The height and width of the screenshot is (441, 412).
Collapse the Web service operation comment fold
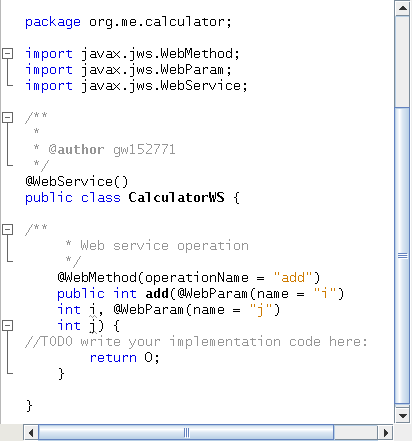tap(7, 230)
